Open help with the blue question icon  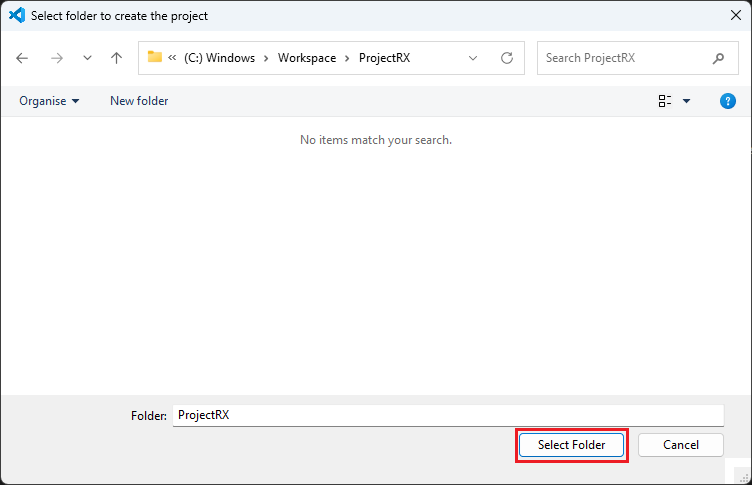tap(728, 101)
